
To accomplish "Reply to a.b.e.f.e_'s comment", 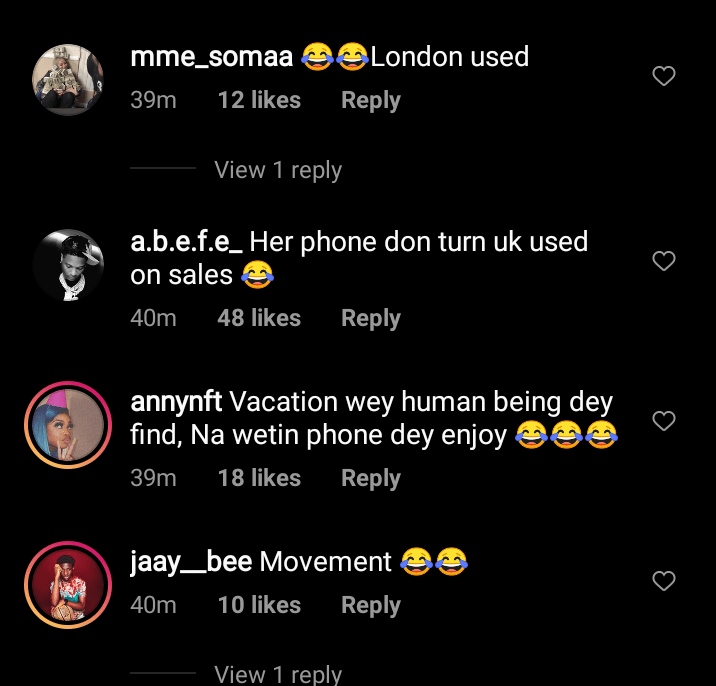I will pos(370,318).
